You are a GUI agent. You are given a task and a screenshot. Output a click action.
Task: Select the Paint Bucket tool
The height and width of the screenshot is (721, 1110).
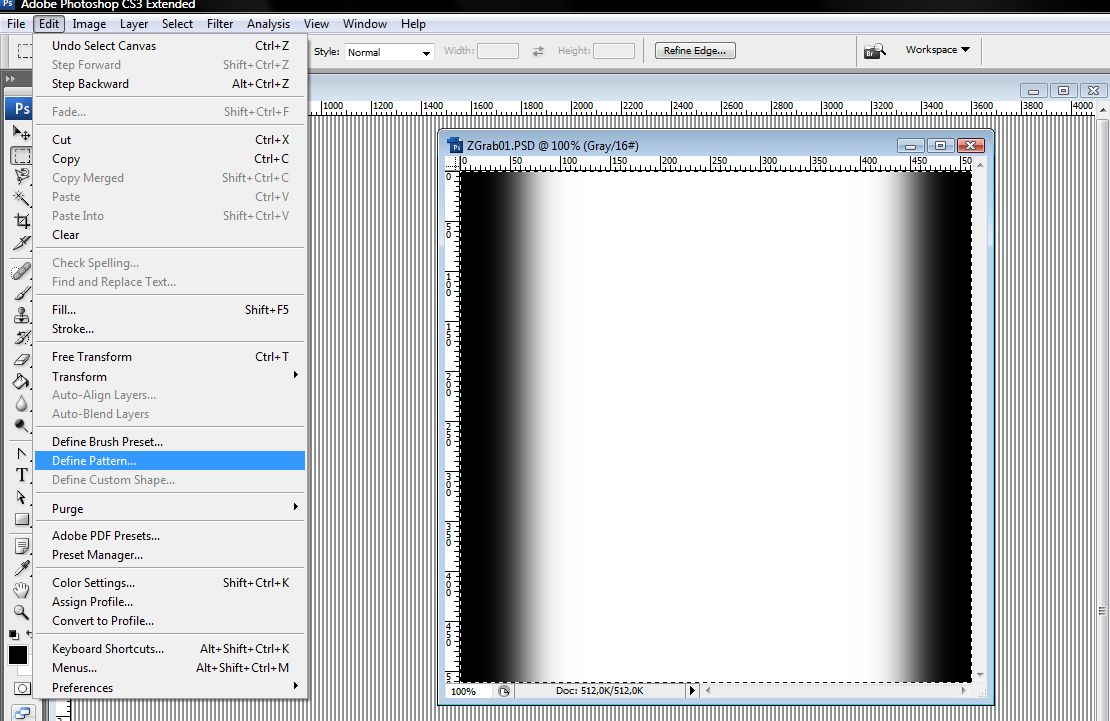[21, 381]
